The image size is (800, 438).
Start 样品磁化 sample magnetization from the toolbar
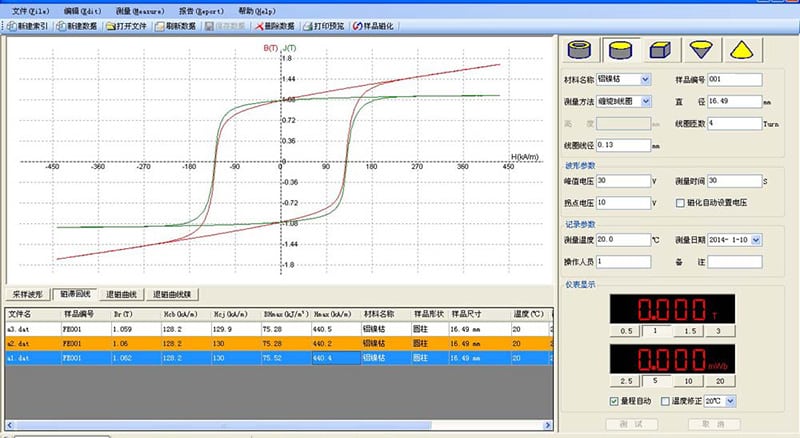point(373,26)
